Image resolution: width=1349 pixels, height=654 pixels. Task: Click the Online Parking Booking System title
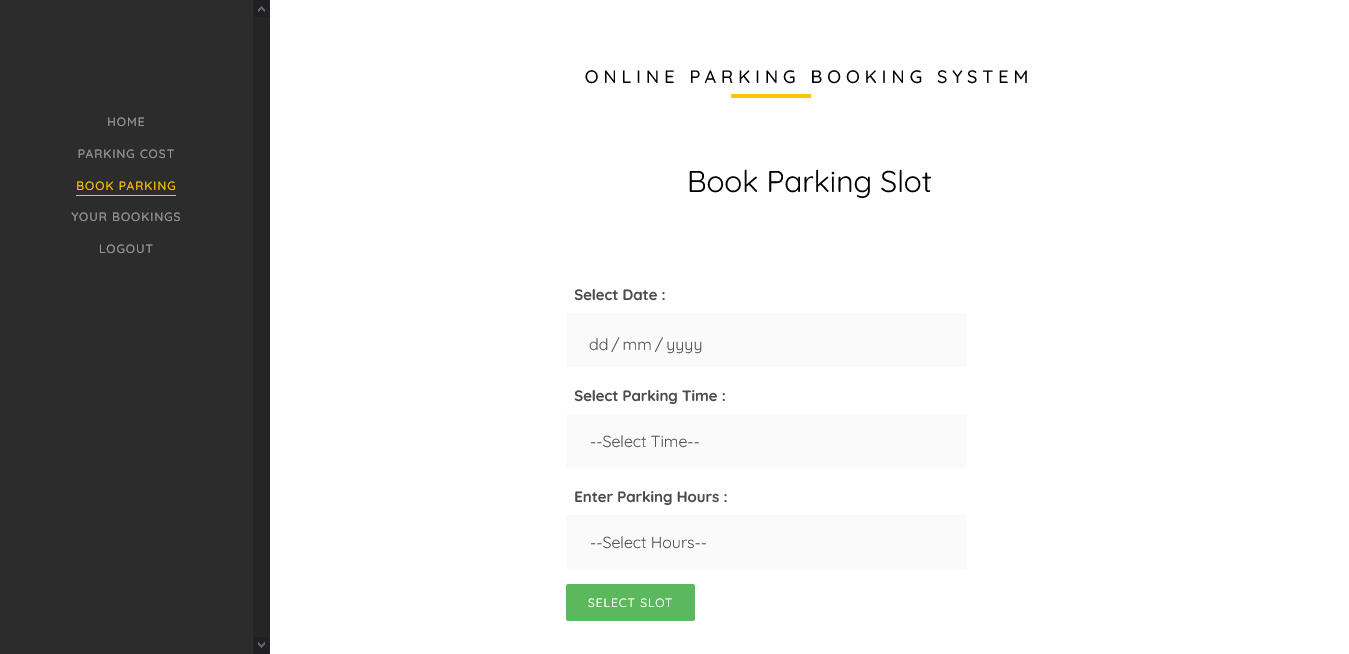808,77
